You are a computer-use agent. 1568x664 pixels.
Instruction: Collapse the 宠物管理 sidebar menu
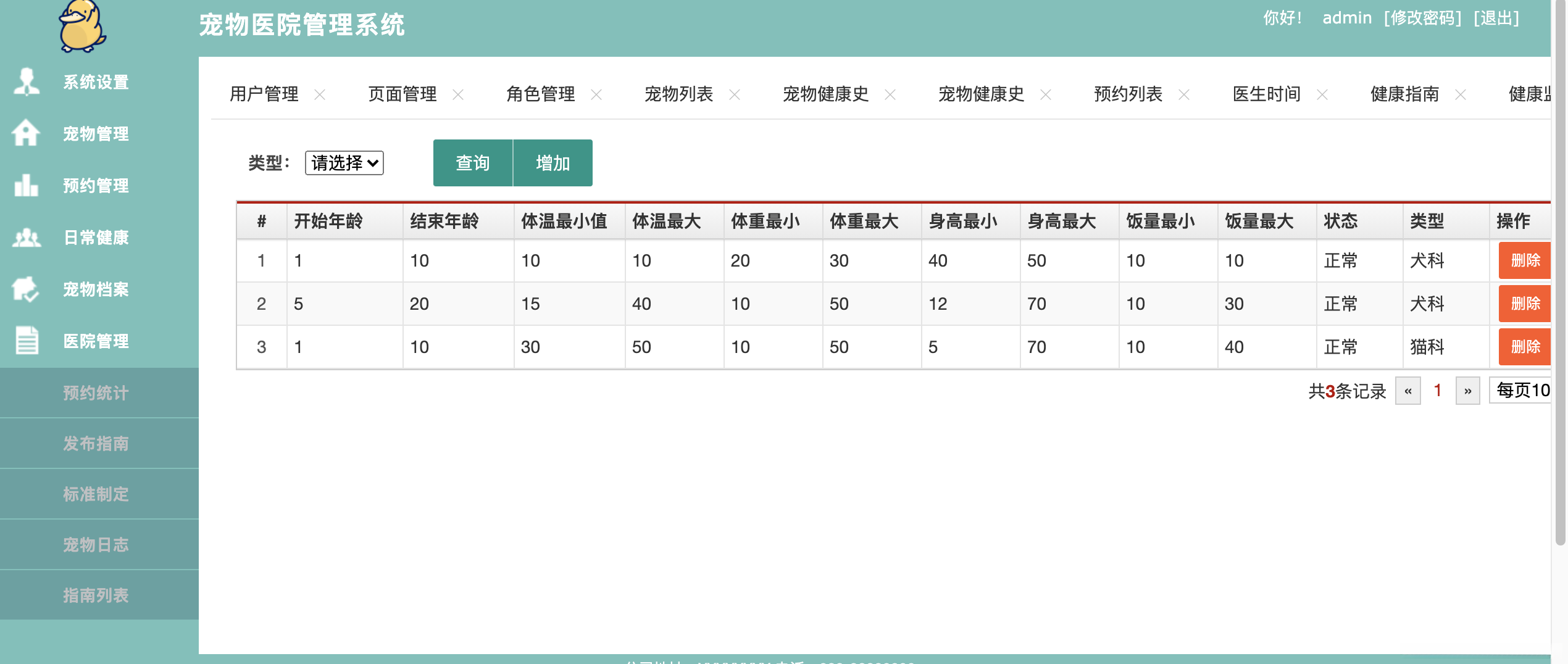(96, 133)
